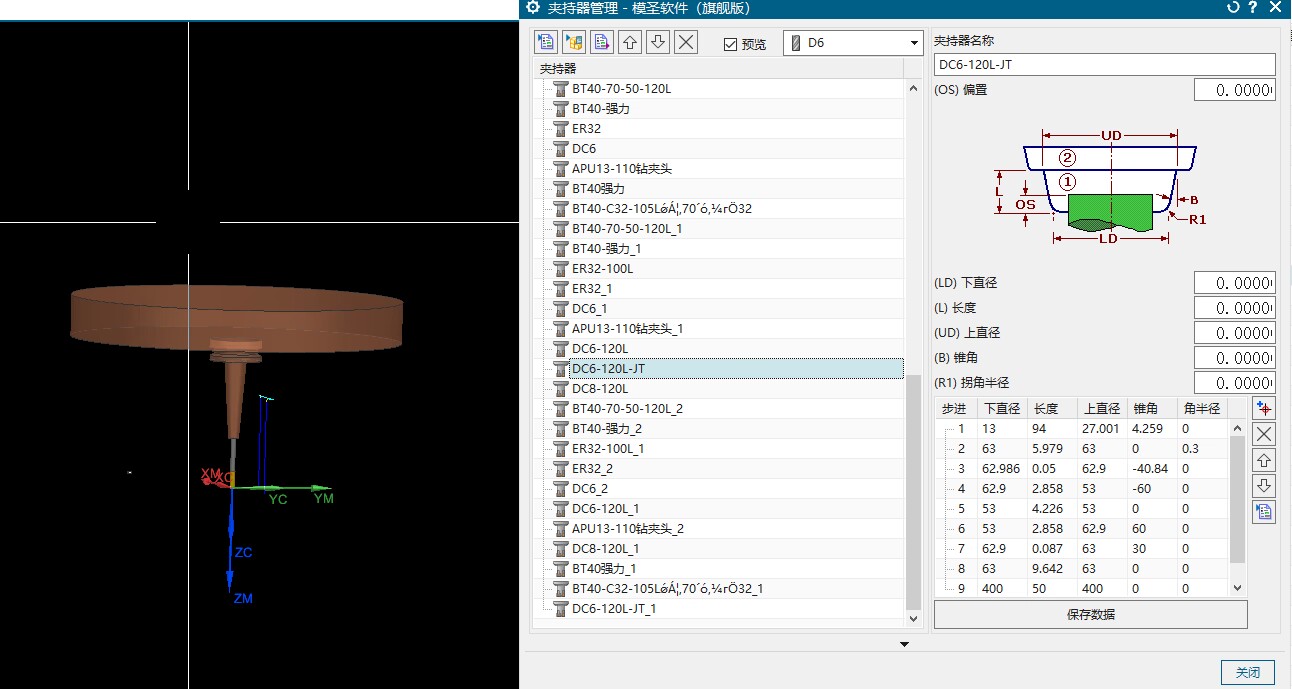
Task: Select holder BT40-70-50-120L_1
Action: tap(627, 228)
